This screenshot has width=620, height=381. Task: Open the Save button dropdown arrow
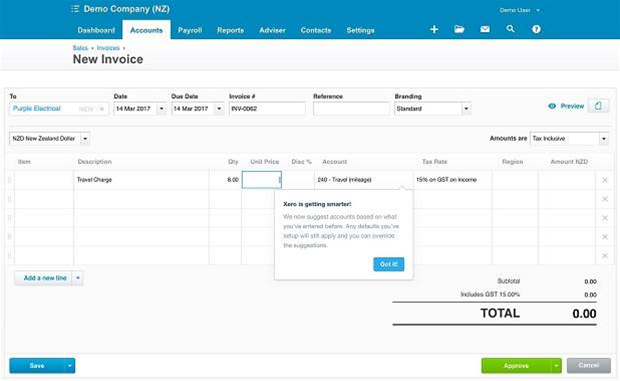point(70,366)
